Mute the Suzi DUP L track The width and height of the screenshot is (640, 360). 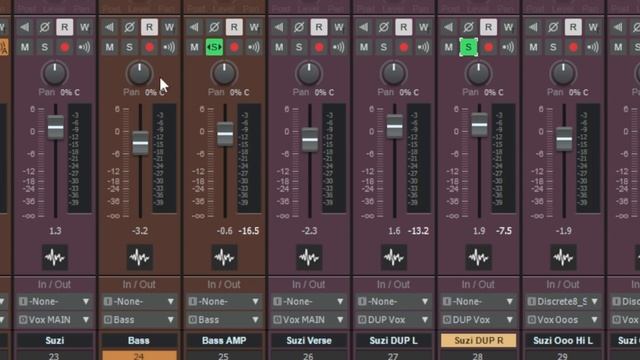pos(364,47)
